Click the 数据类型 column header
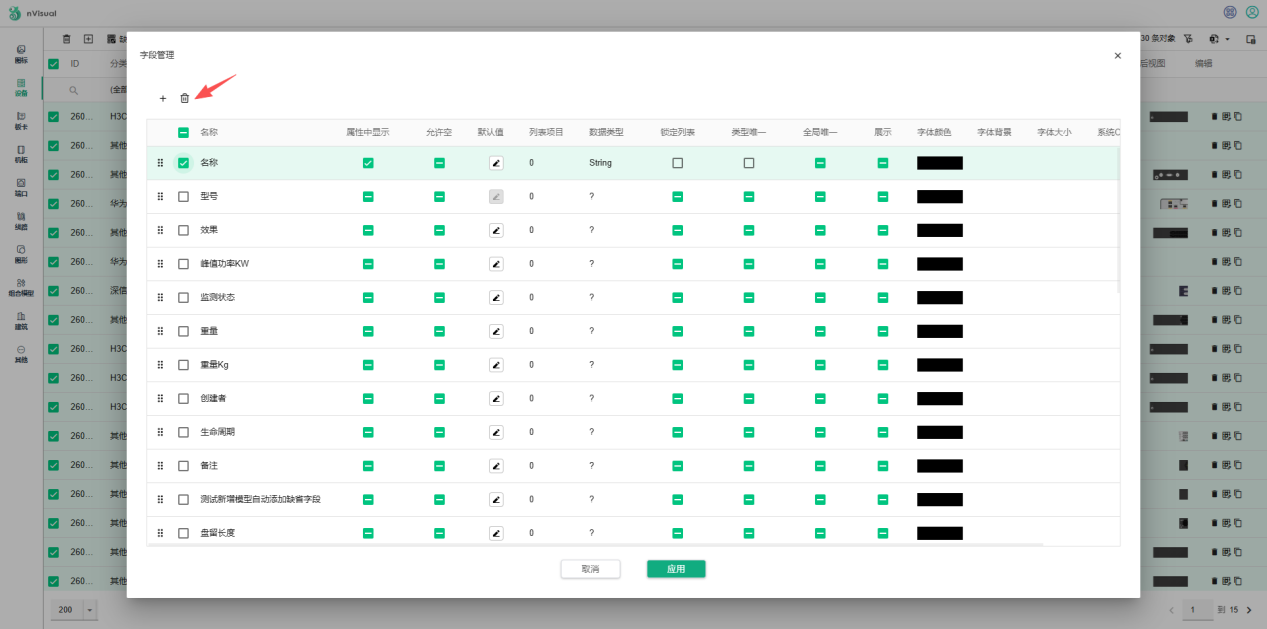The image size is (1267, 629). click(x=606, y=132)
